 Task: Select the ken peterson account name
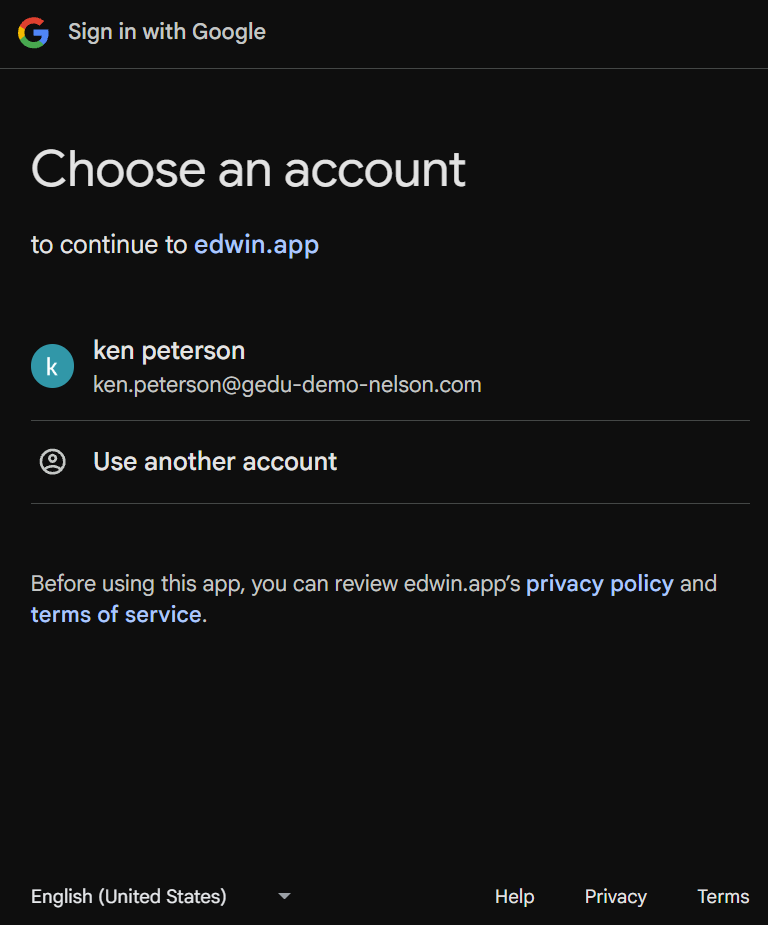tap(169, 351)
